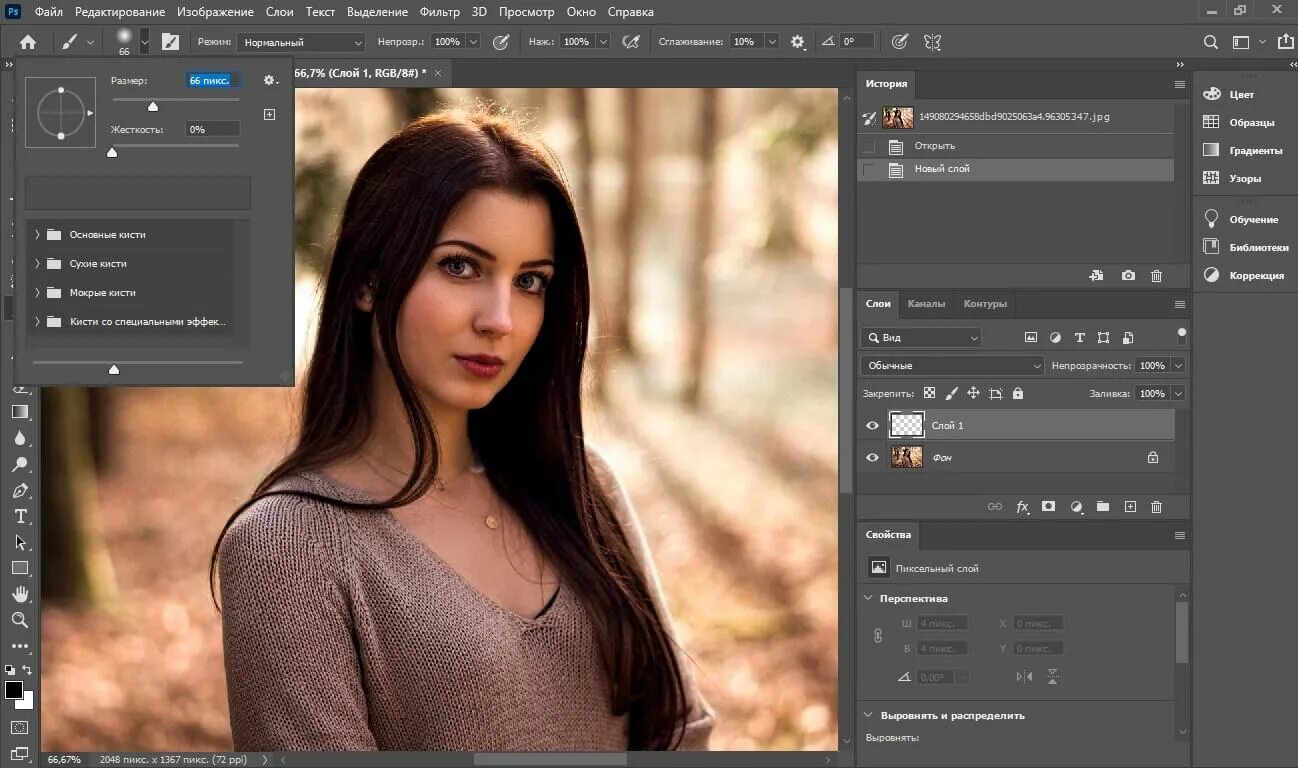Toggle lock transparent pixels icon
The image size is (1298, 768).
(929, 394)
